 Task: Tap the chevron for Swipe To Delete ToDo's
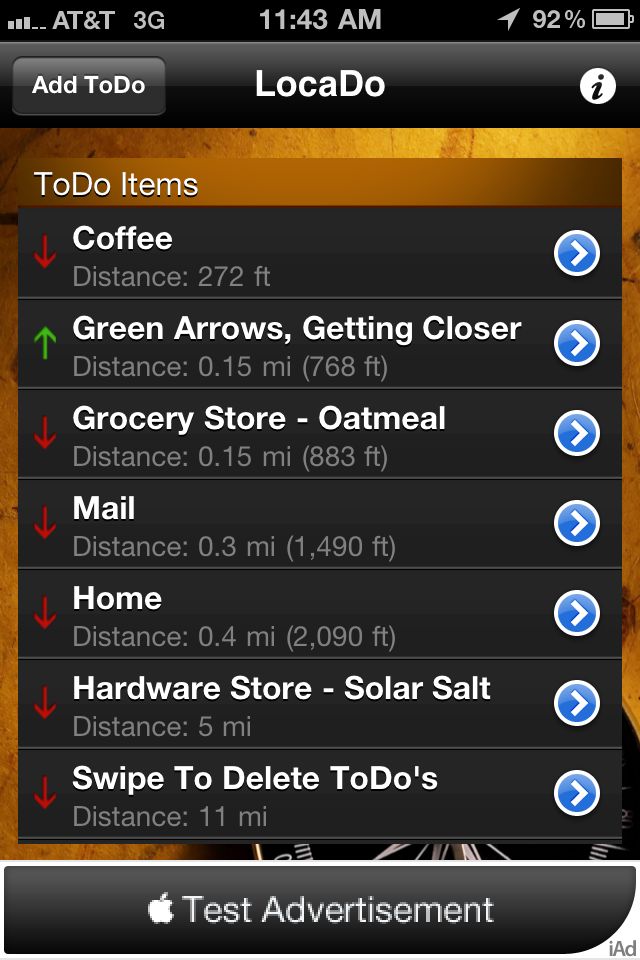[576, 793]
